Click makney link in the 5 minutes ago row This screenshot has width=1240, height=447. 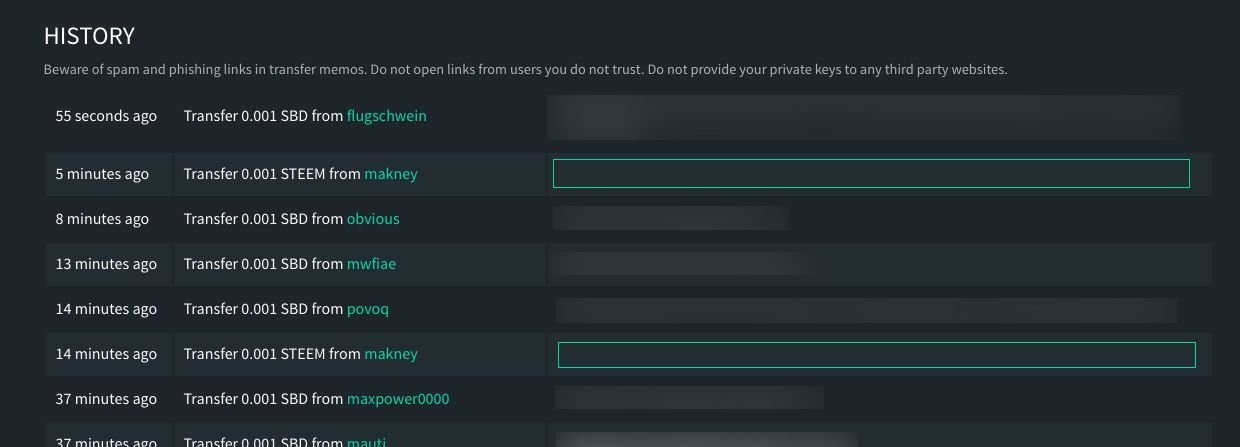click(391, 174)
